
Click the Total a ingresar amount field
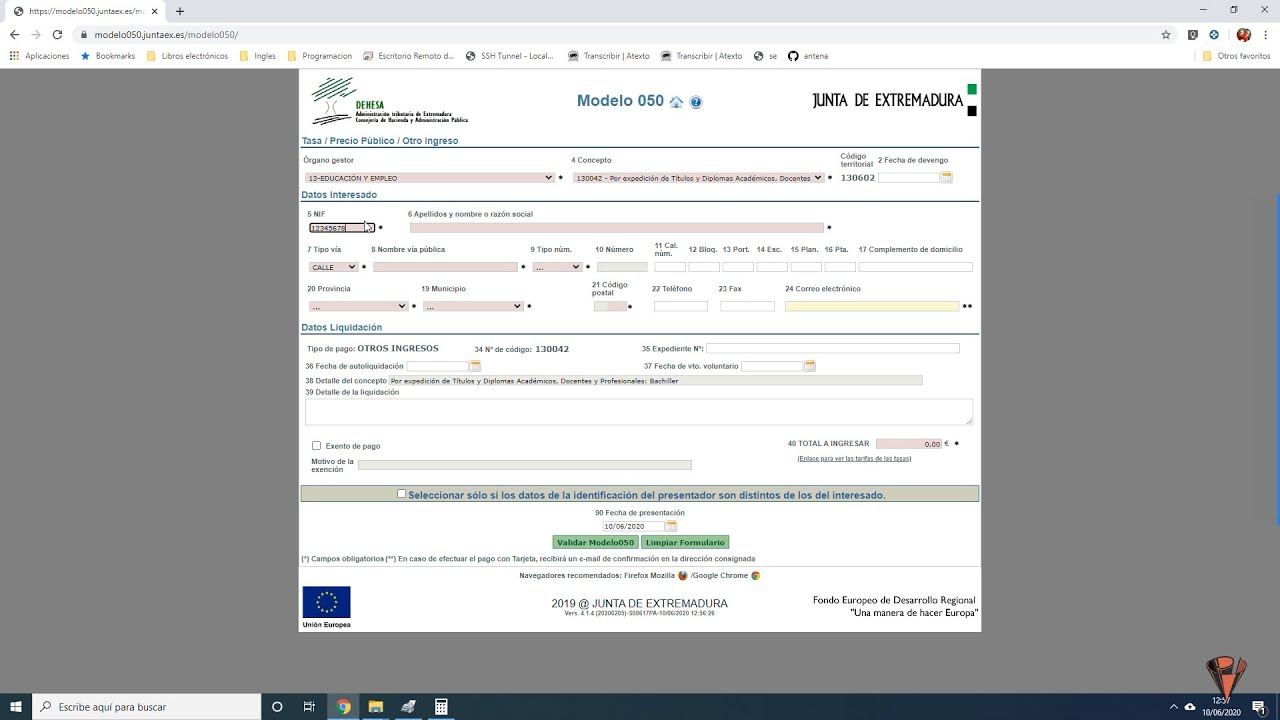909,444
